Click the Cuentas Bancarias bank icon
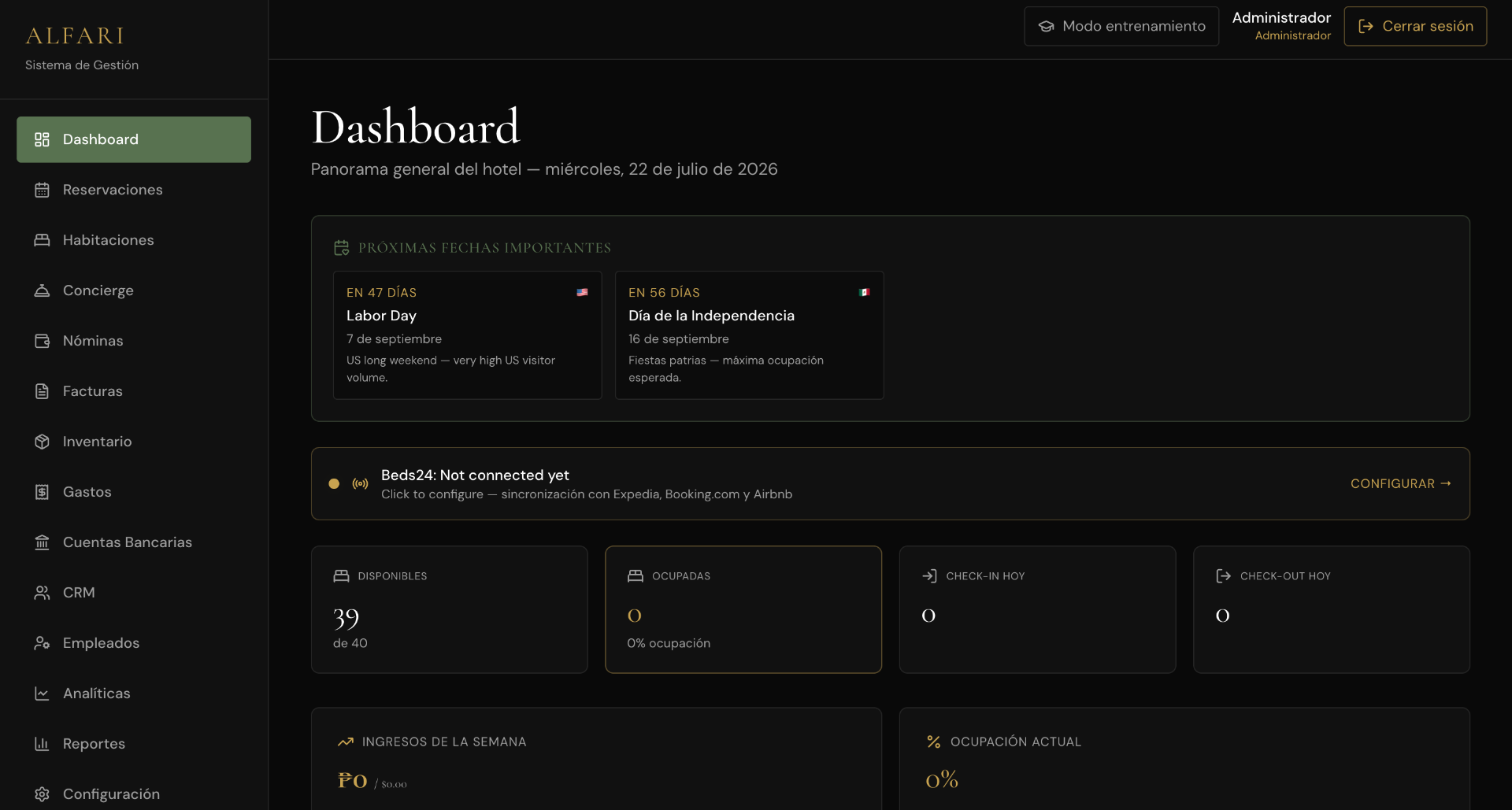Screen dimensions: 1512x810 (42, 542)
